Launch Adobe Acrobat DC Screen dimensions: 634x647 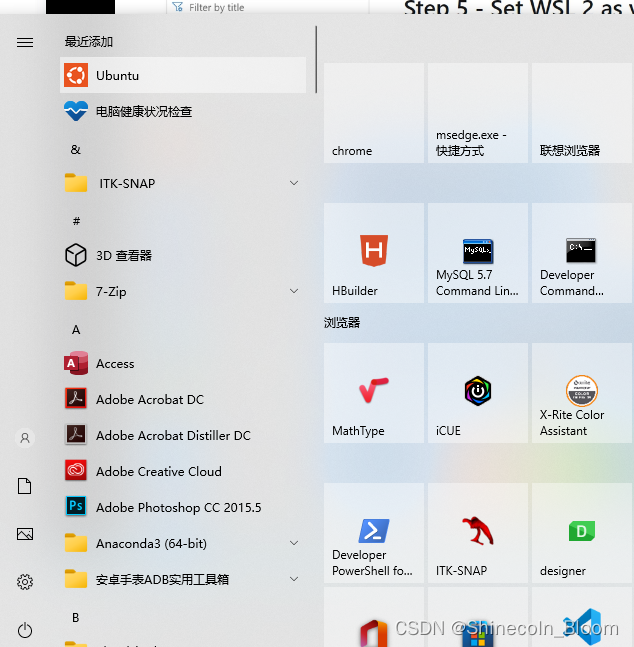pyautogui.click(x=183, y=399)
